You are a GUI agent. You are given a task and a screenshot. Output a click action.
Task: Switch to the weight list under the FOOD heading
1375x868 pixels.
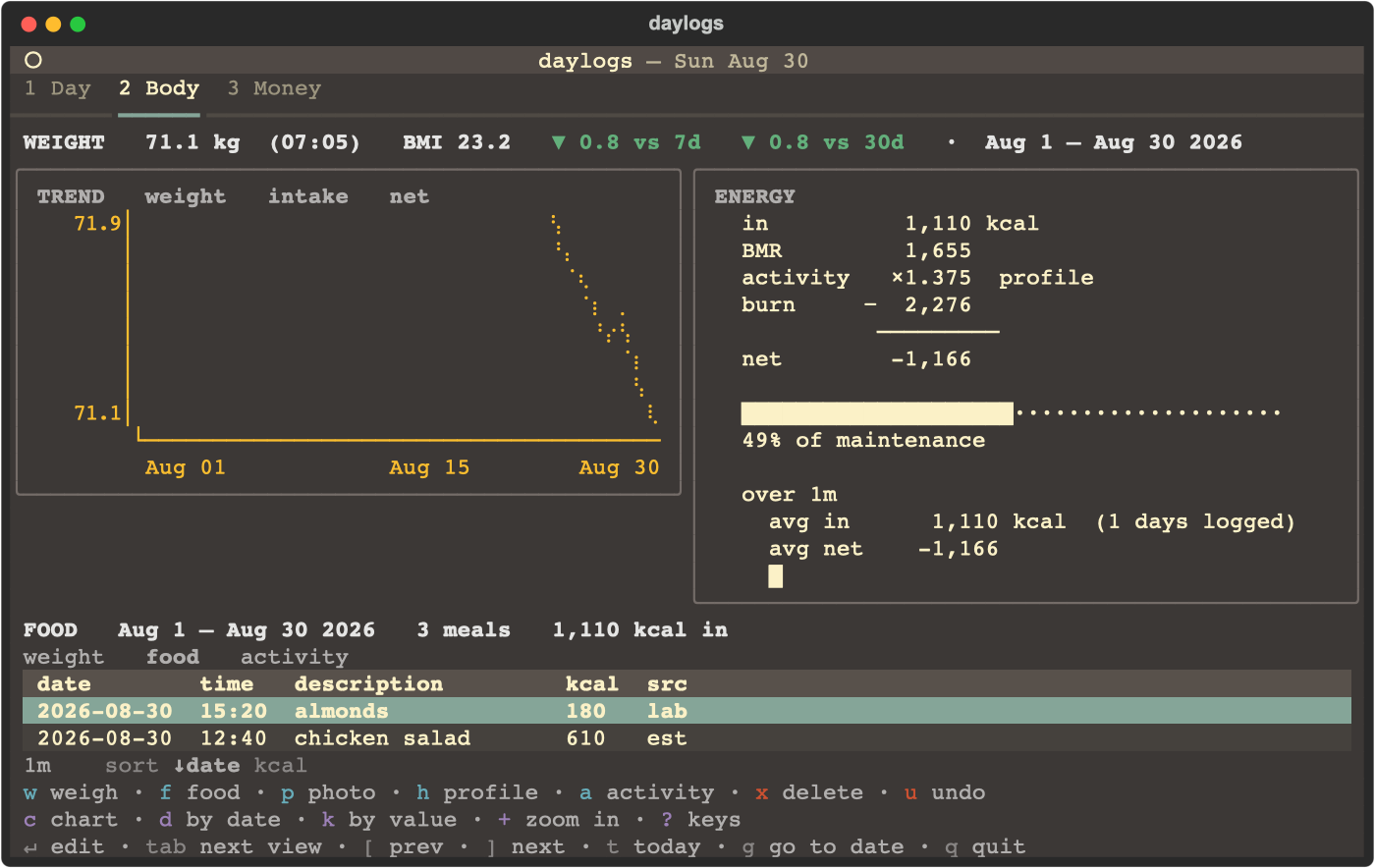[64, 657]
